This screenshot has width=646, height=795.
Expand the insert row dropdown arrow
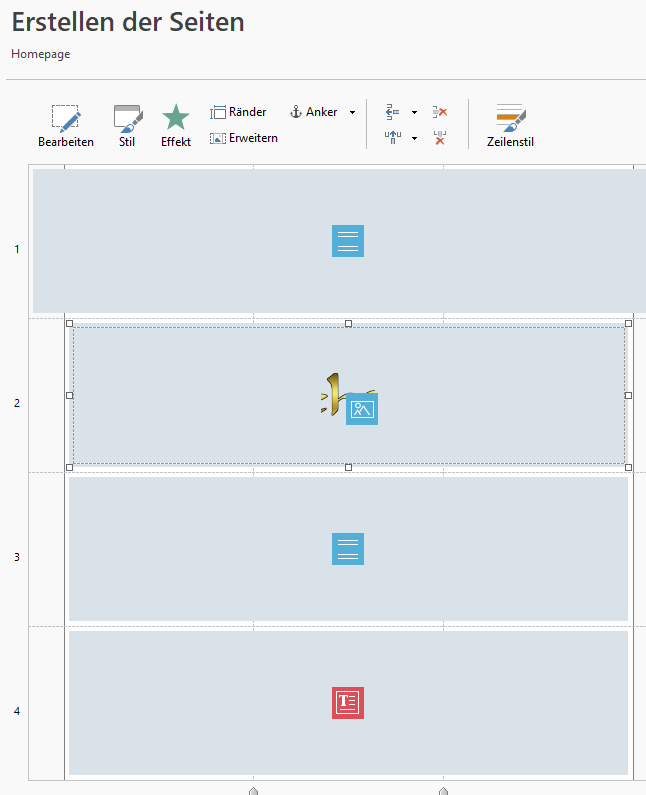414,113
